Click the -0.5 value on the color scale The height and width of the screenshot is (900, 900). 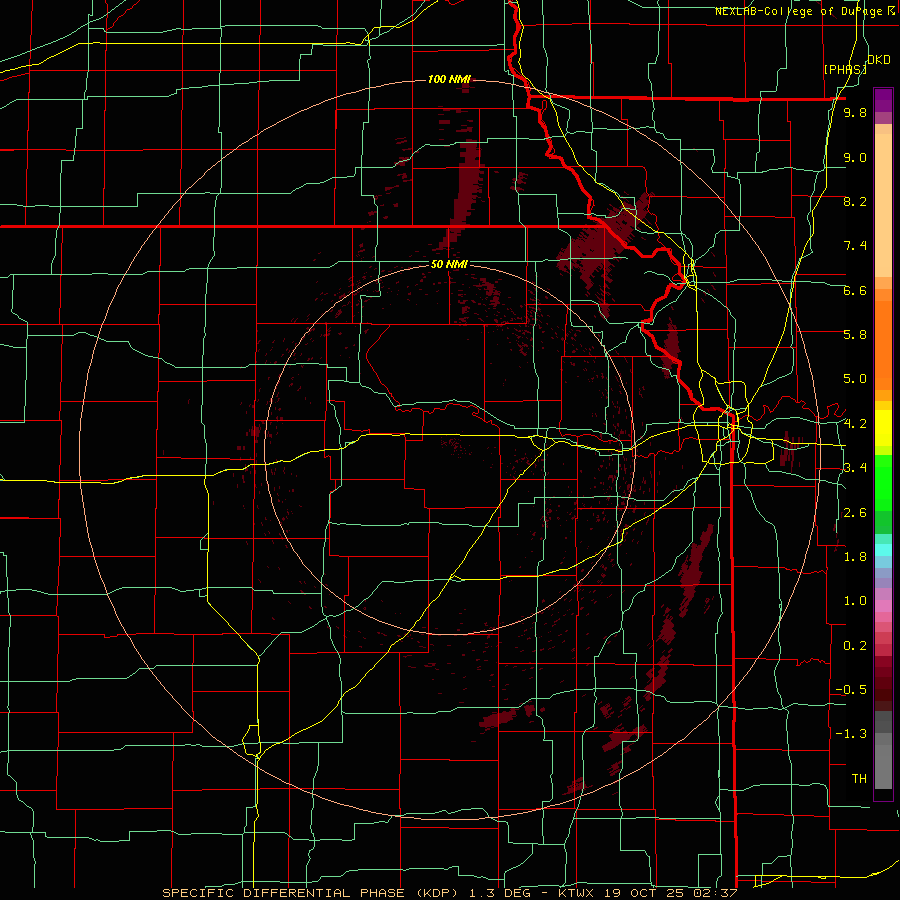click(x=851, y=690)
